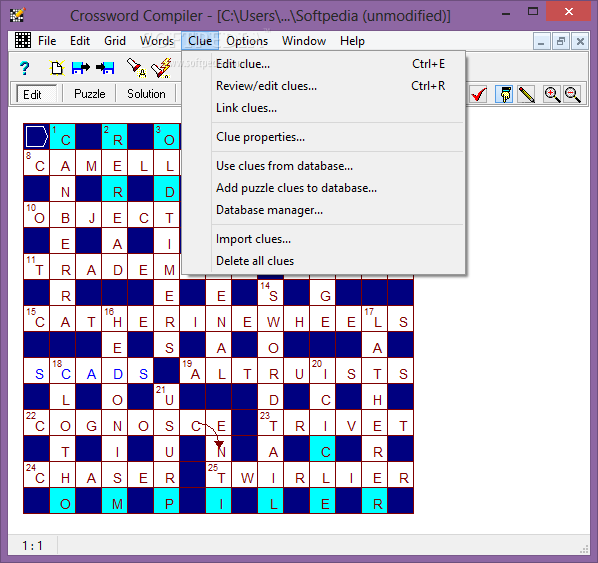
Task: Switch to Puzzle view mode
Action: (90, 94)
